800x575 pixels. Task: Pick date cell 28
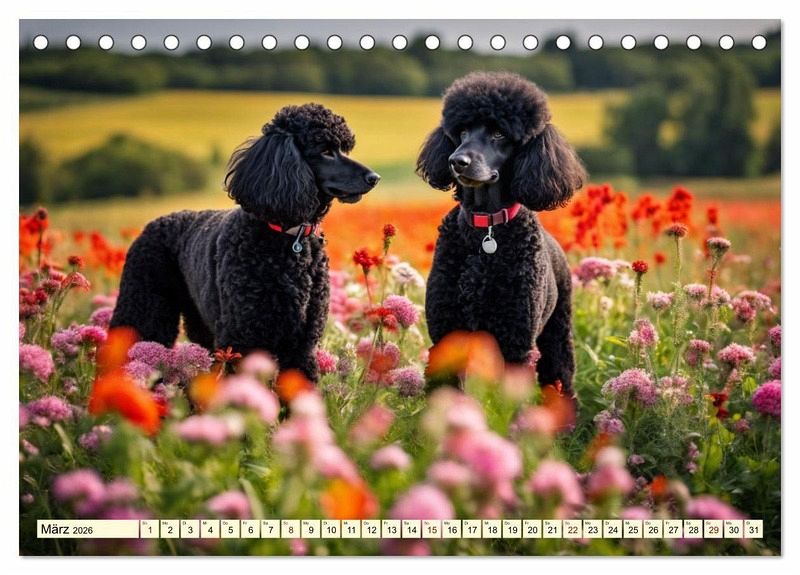click(694, 529)
